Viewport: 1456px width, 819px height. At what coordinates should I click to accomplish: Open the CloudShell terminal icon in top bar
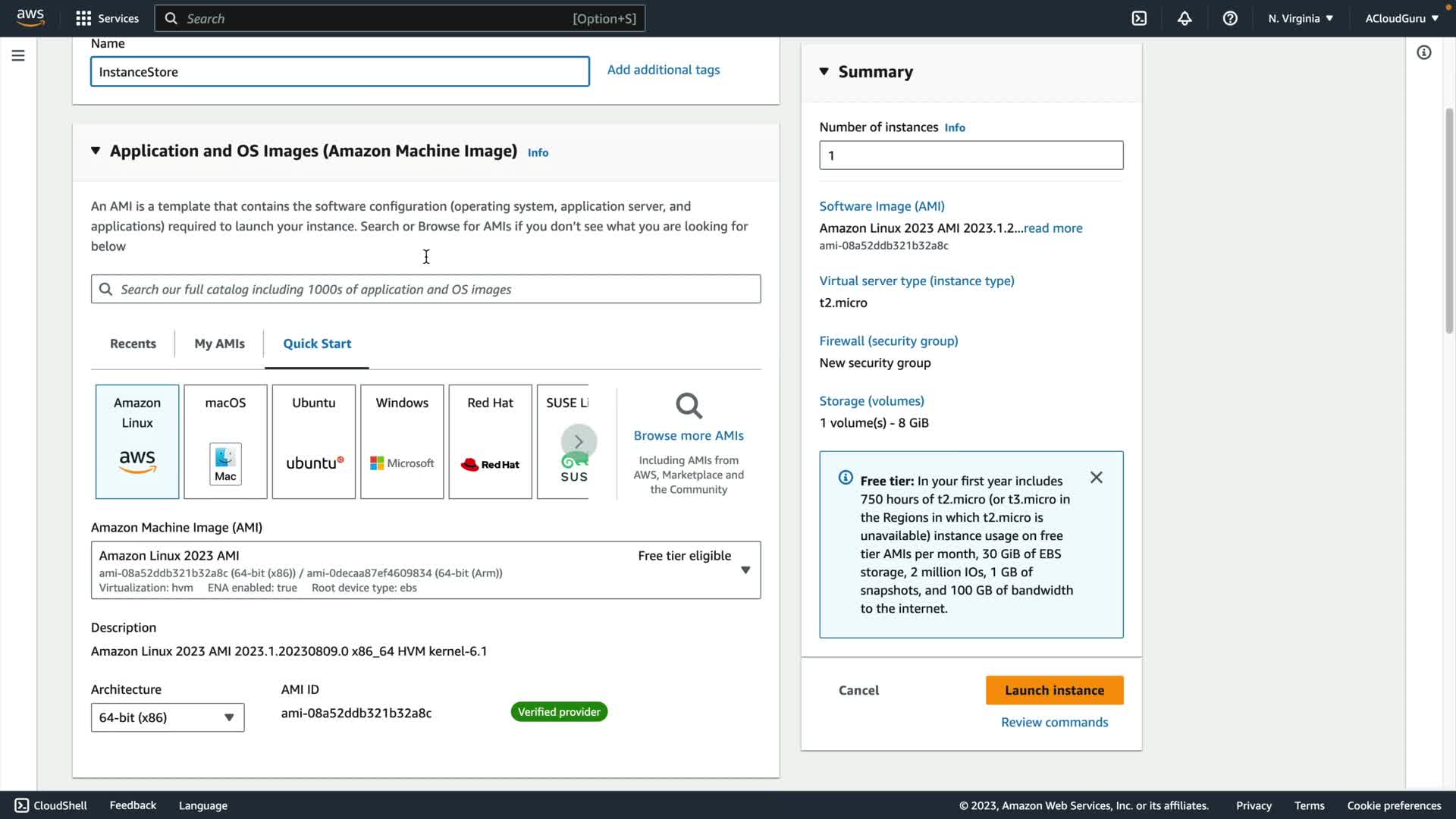pos(1139,18)
